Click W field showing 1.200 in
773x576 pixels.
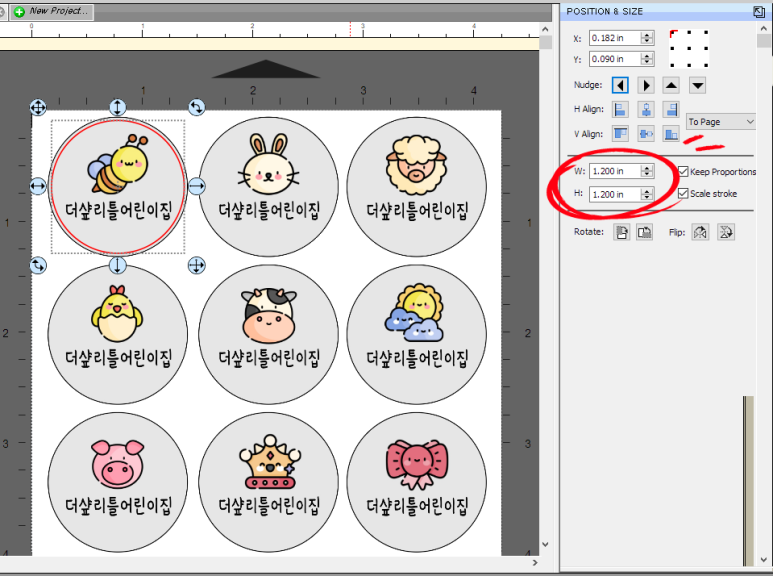pos(615,171)
